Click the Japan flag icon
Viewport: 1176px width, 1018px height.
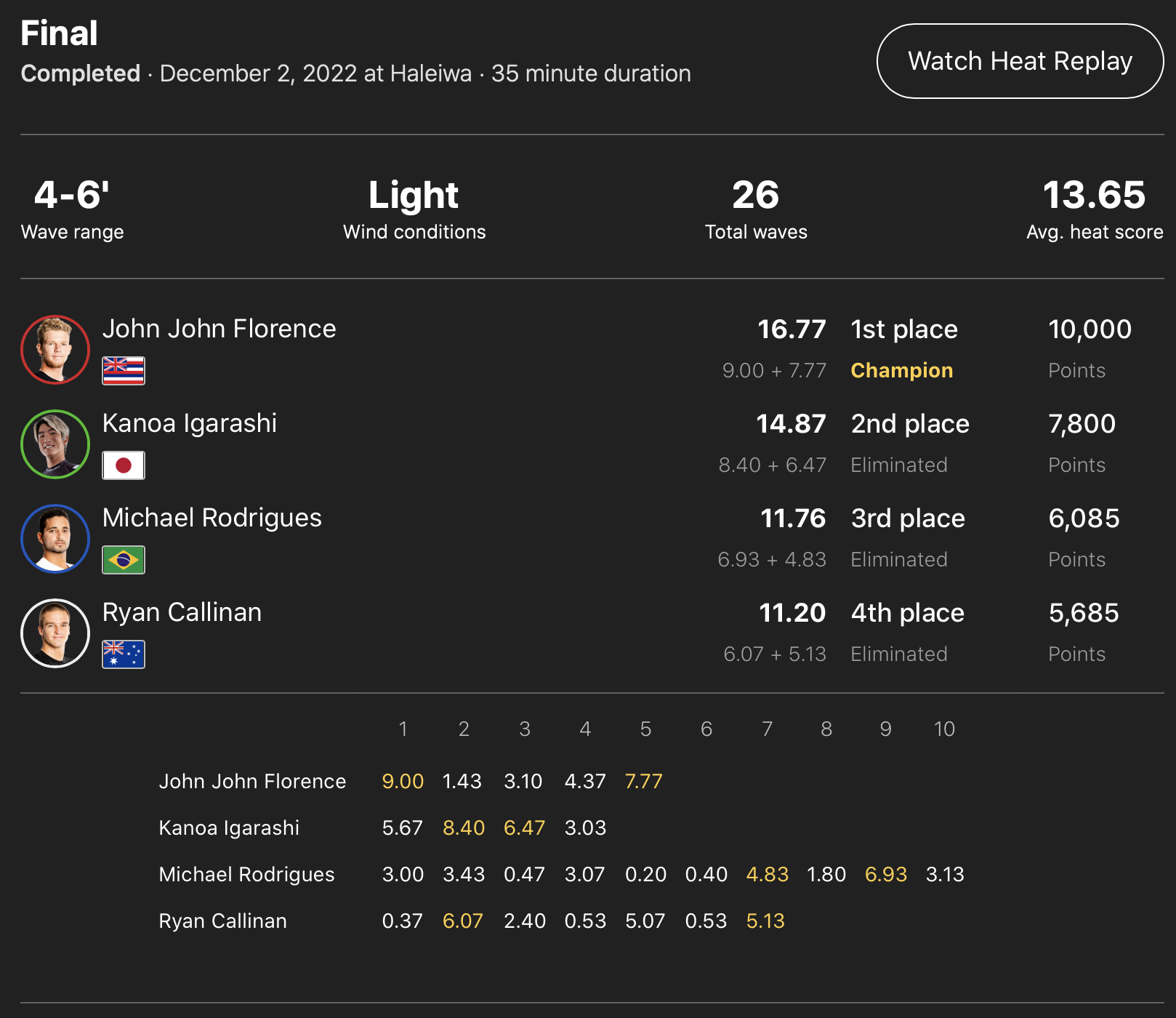[124, 465]
